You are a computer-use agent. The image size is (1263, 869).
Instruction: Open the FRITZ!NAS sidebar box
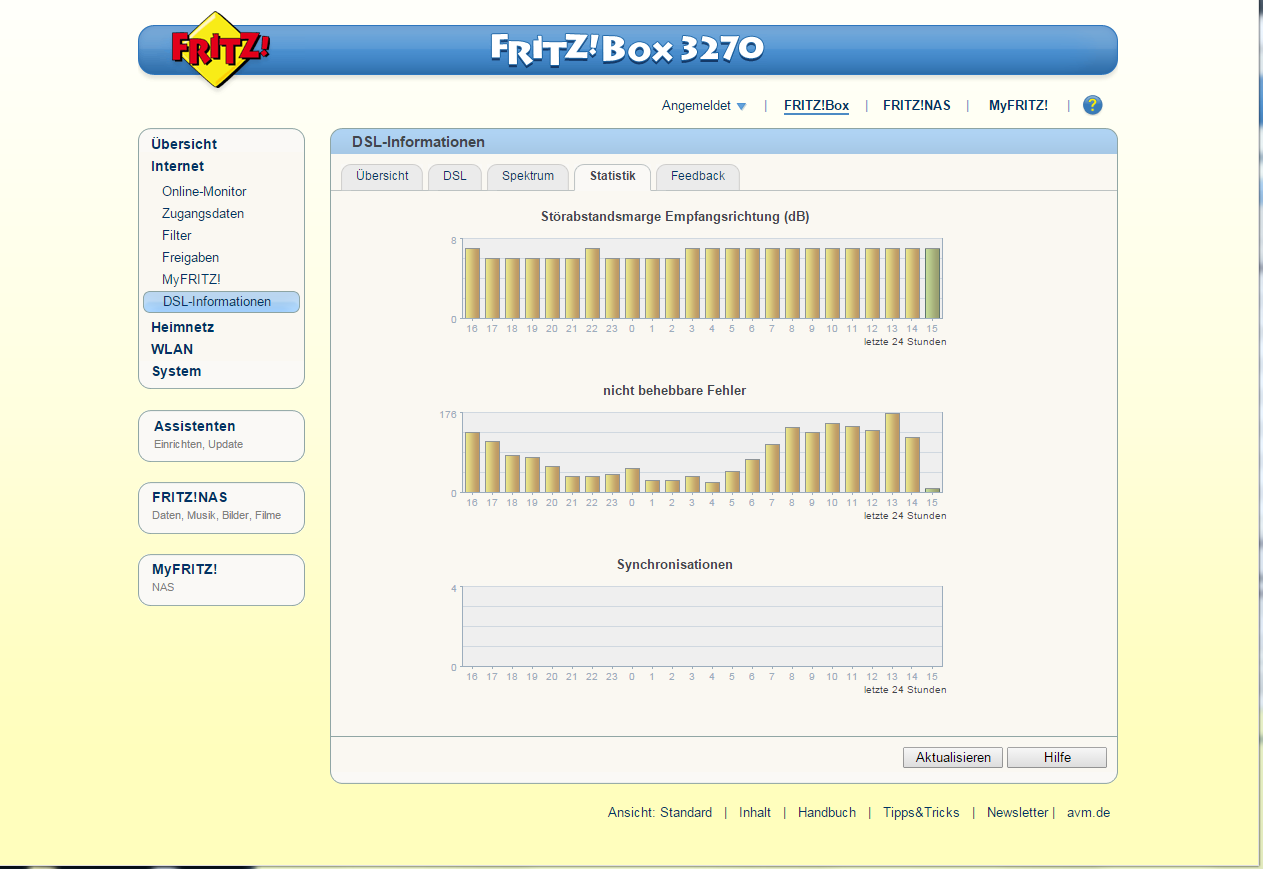tap(221, 507)
